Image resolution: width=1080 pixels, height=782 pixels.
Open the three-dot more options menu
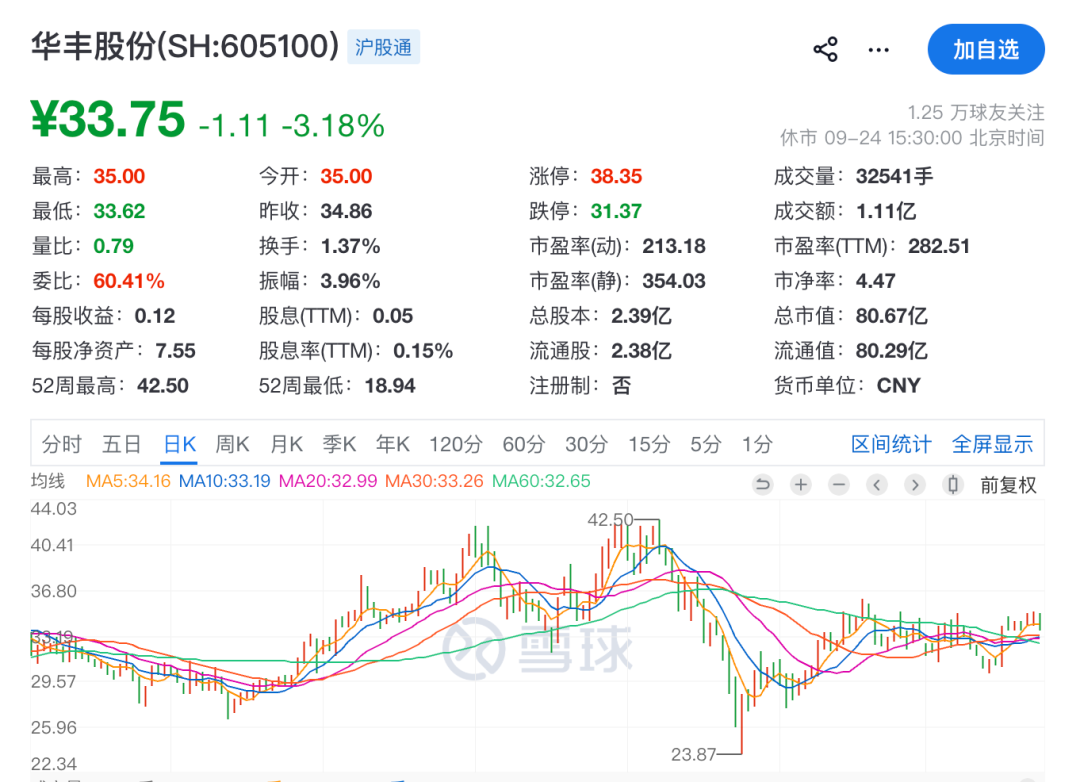pyautogui.click(x=878, y=50)
